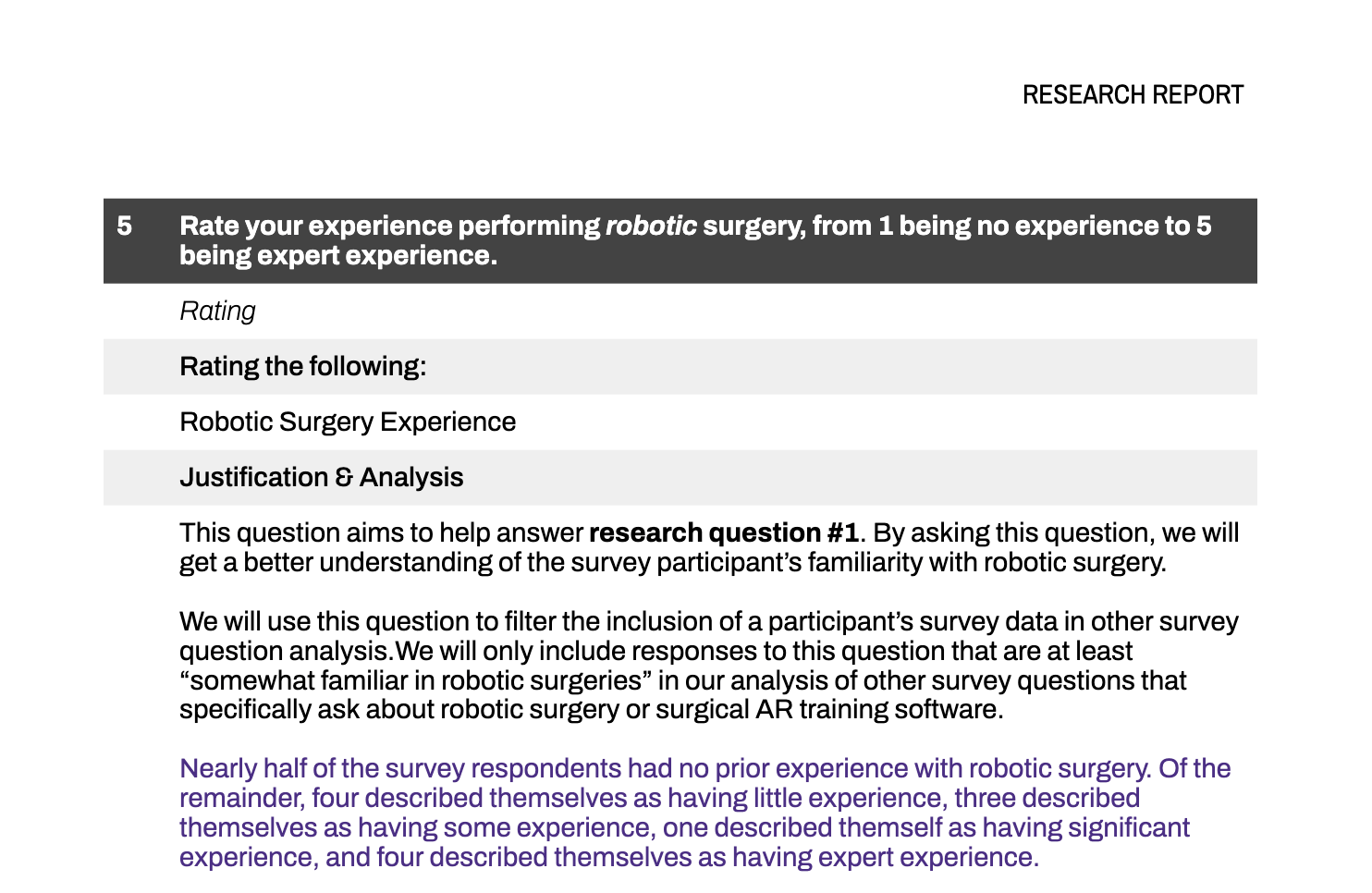Click the 'Rate your experience performing' heading

389,226
